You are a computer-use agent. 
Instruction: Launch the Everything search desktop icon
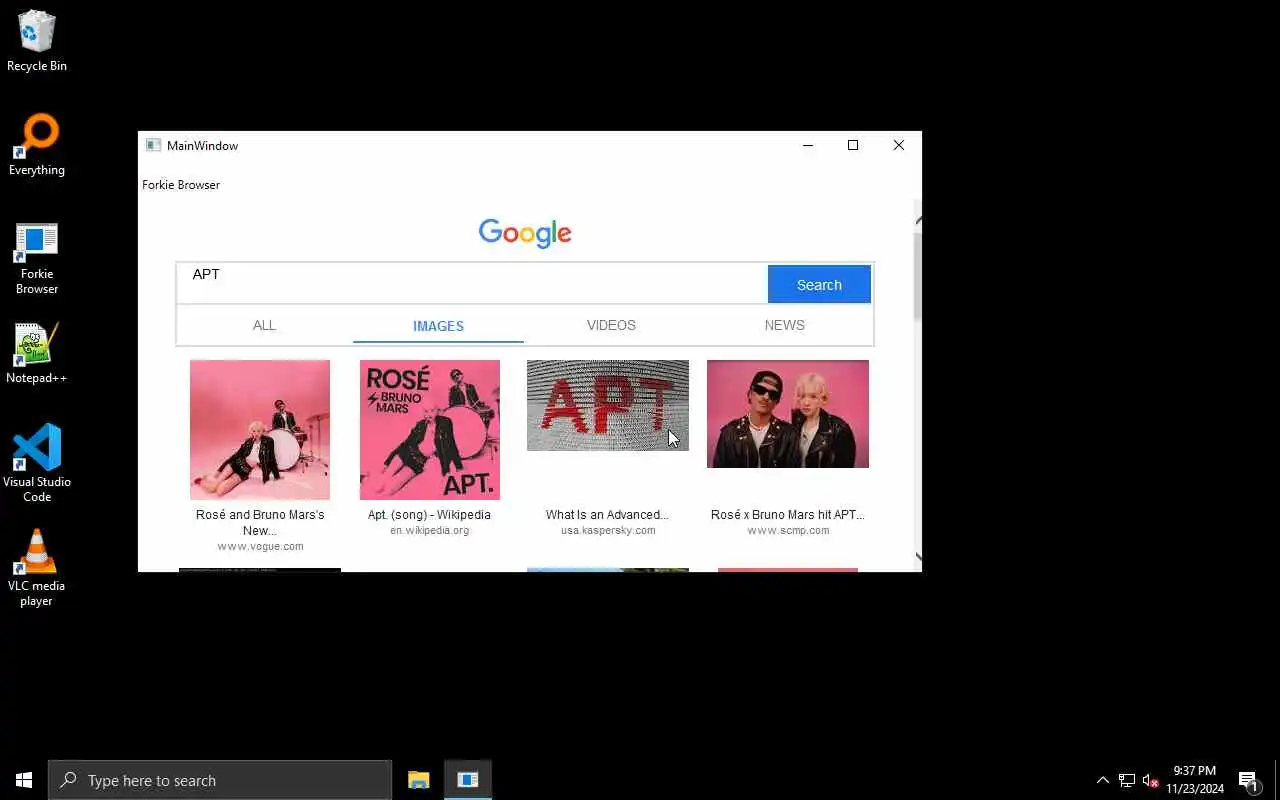(x=37, y=145)
